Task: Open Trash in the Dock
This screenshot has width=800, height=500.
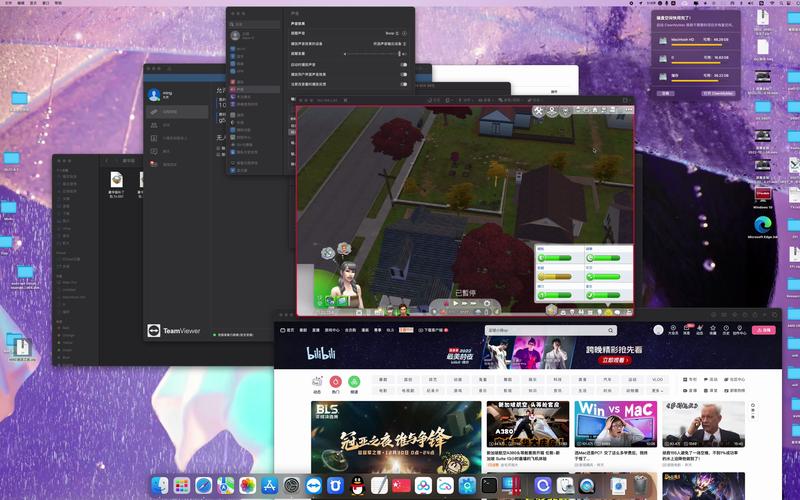Action: click(x=641, y=486)
